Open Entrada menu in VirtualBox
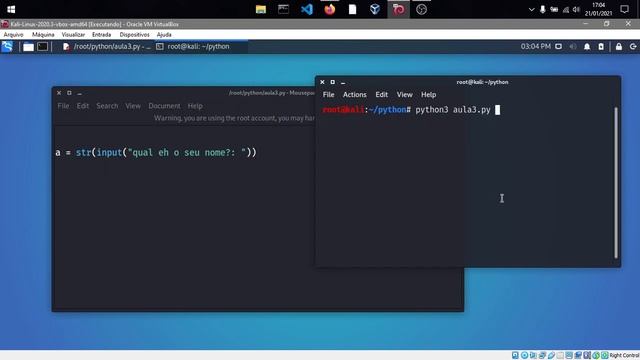 (102, 35)
